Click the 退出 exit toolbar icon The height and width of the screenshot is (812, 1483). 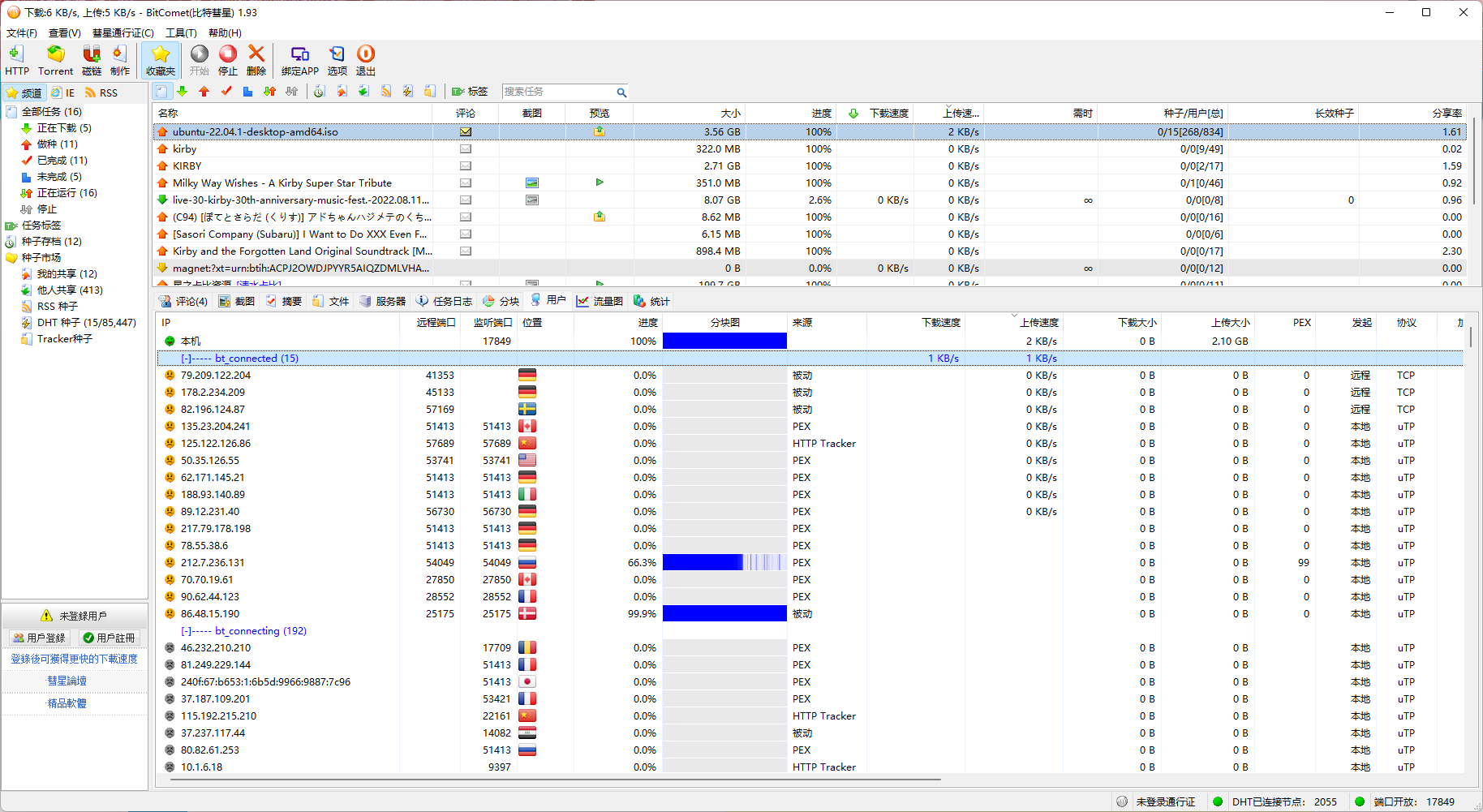point(366,61)
